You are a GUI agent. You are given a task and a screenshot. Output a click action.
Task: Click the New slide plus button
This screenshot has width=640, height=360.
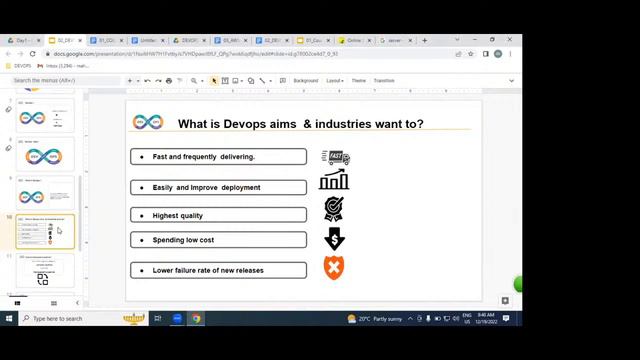coord(130,81)
